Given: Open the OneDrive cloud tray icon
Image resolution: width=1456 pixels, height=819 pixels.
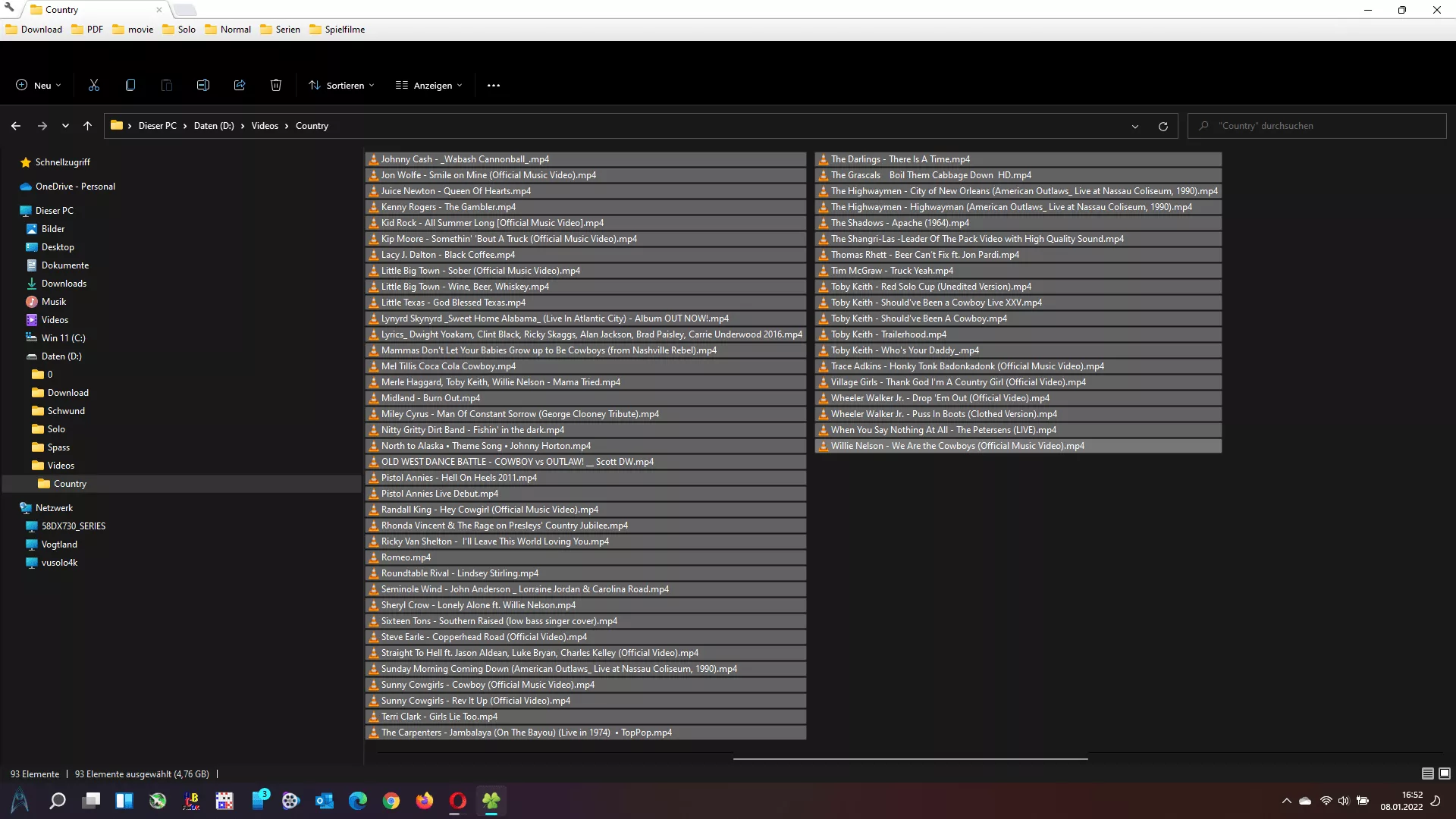Looking at the screenshot, I should (x=1305, y=801).
